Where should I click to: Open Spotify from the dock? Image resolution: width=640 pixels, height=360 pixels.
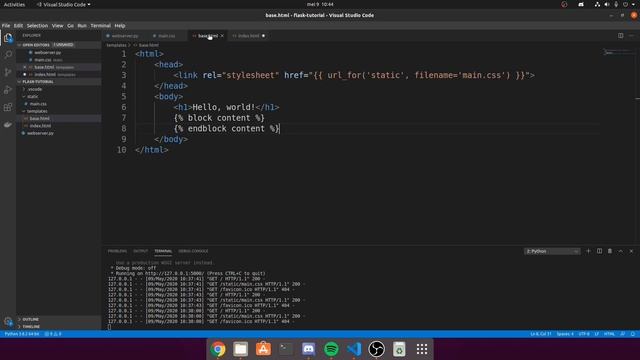coord(331,349)
